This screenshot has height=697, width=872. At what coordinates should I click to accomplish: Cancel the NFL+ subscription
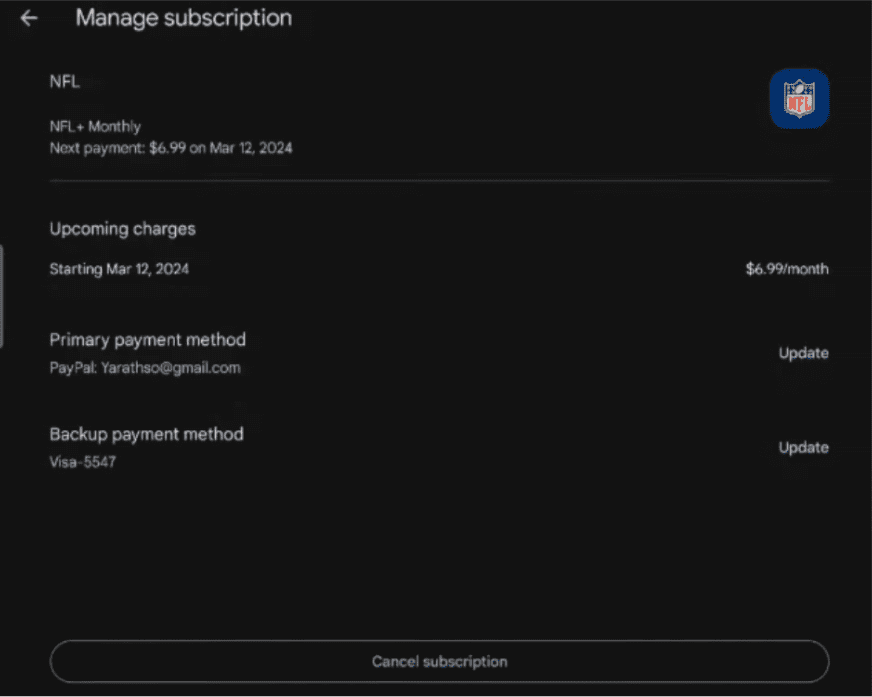439,661
